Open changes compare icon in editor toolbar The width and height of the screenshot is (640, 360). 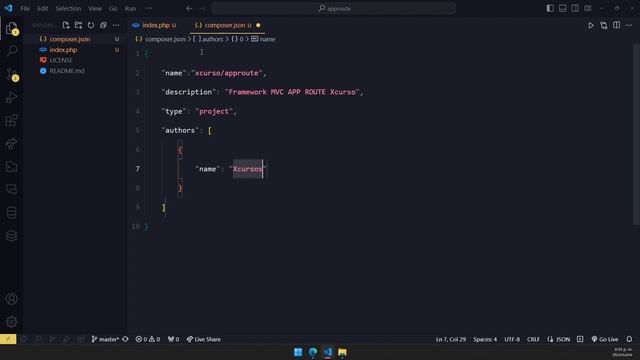(x=604, y=25)
